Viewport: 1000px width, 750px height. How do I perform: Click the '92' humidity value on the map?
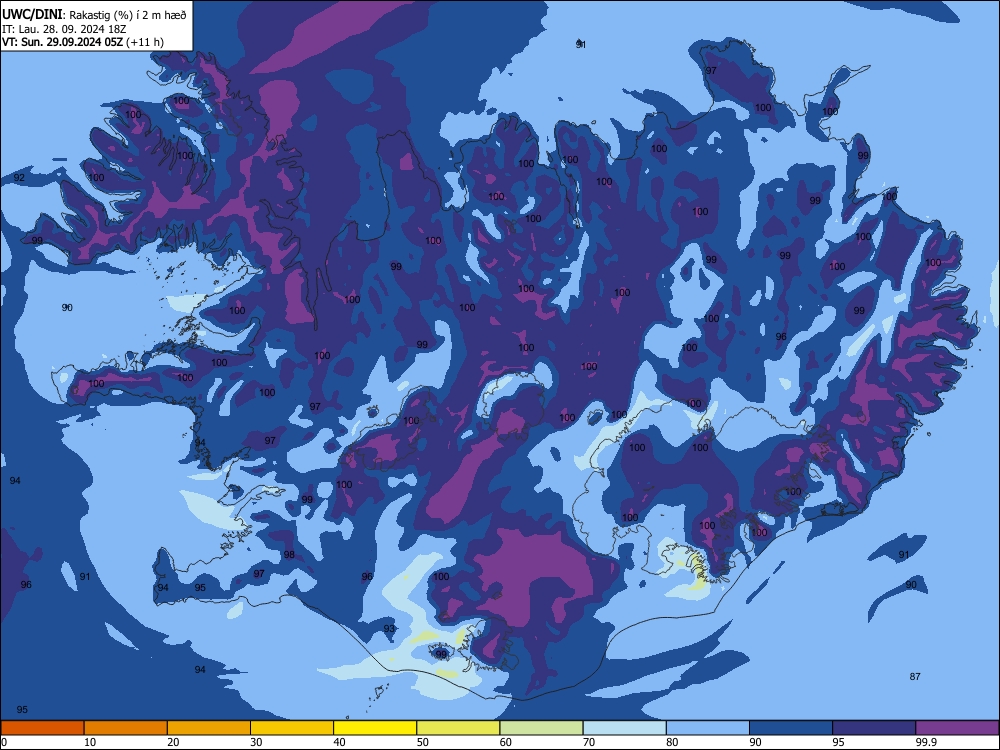pyautogui.click(x=19, y=177)
